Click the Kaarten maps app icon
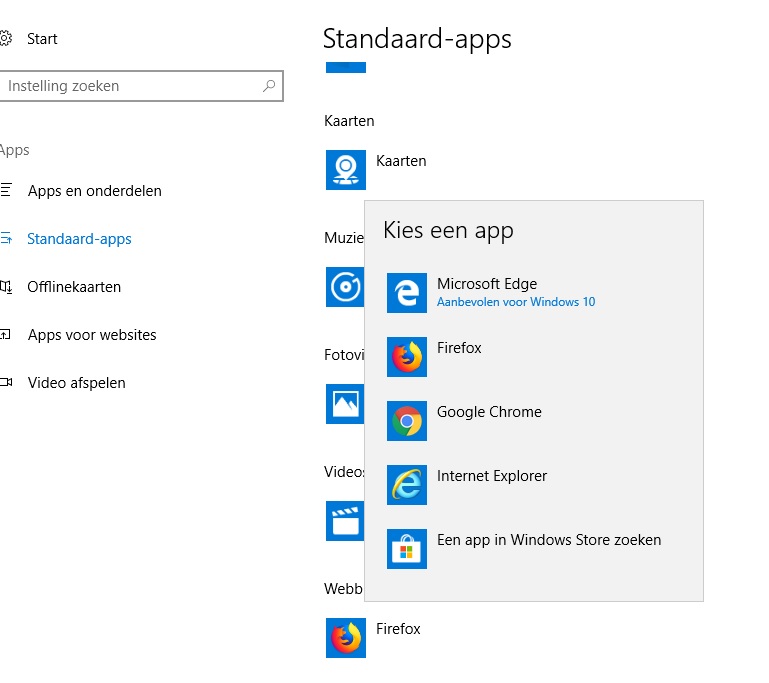Screen dimensions: 769x683 [x=346, y=170]
